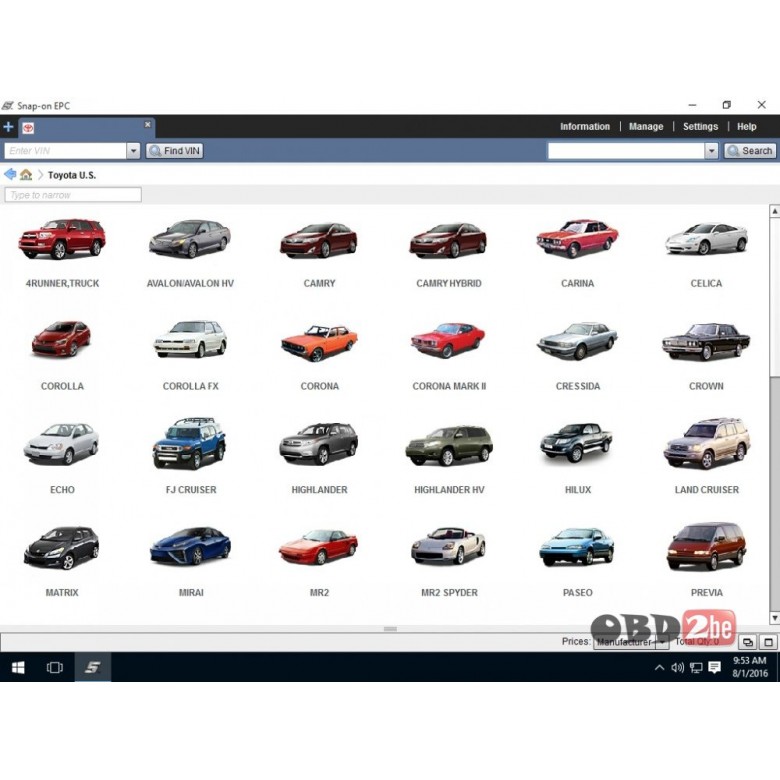
Task: Open the PREVIA van model
Action: 706,546
